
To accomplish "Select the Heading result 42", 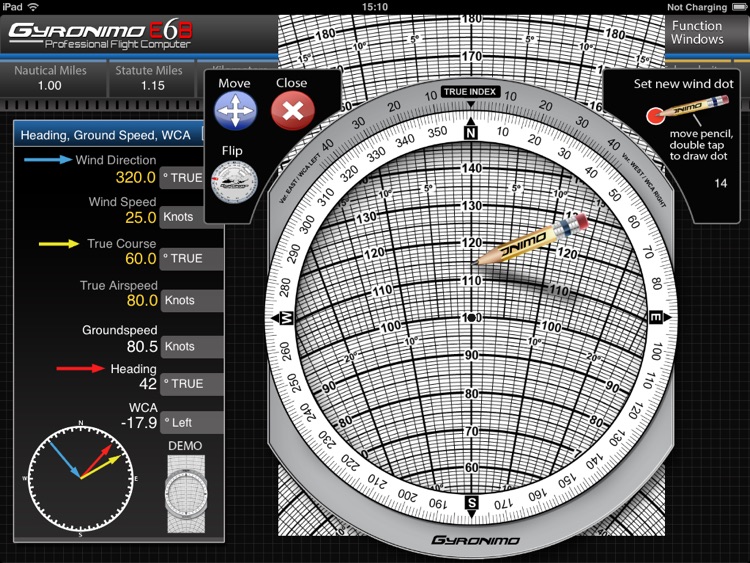I will click(x=148, y=384).
